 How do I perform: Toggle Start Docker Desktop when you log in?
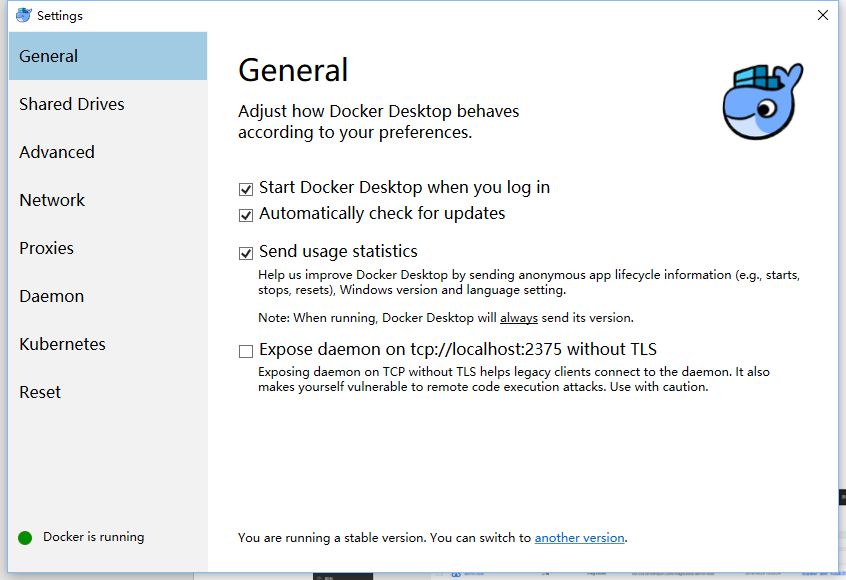[x=246, y=189]
